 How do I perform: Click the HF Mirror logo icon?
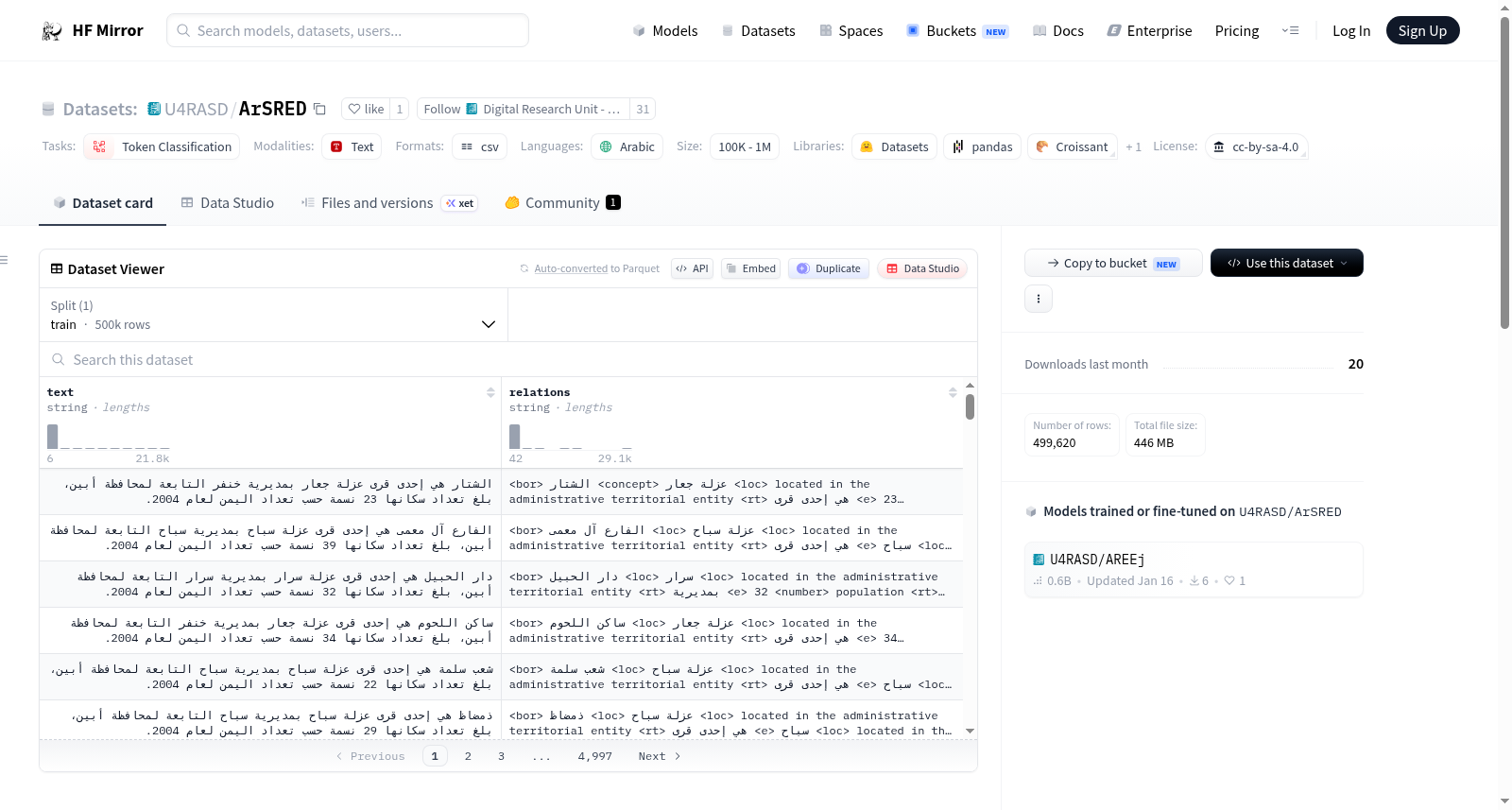click(52, 31)
